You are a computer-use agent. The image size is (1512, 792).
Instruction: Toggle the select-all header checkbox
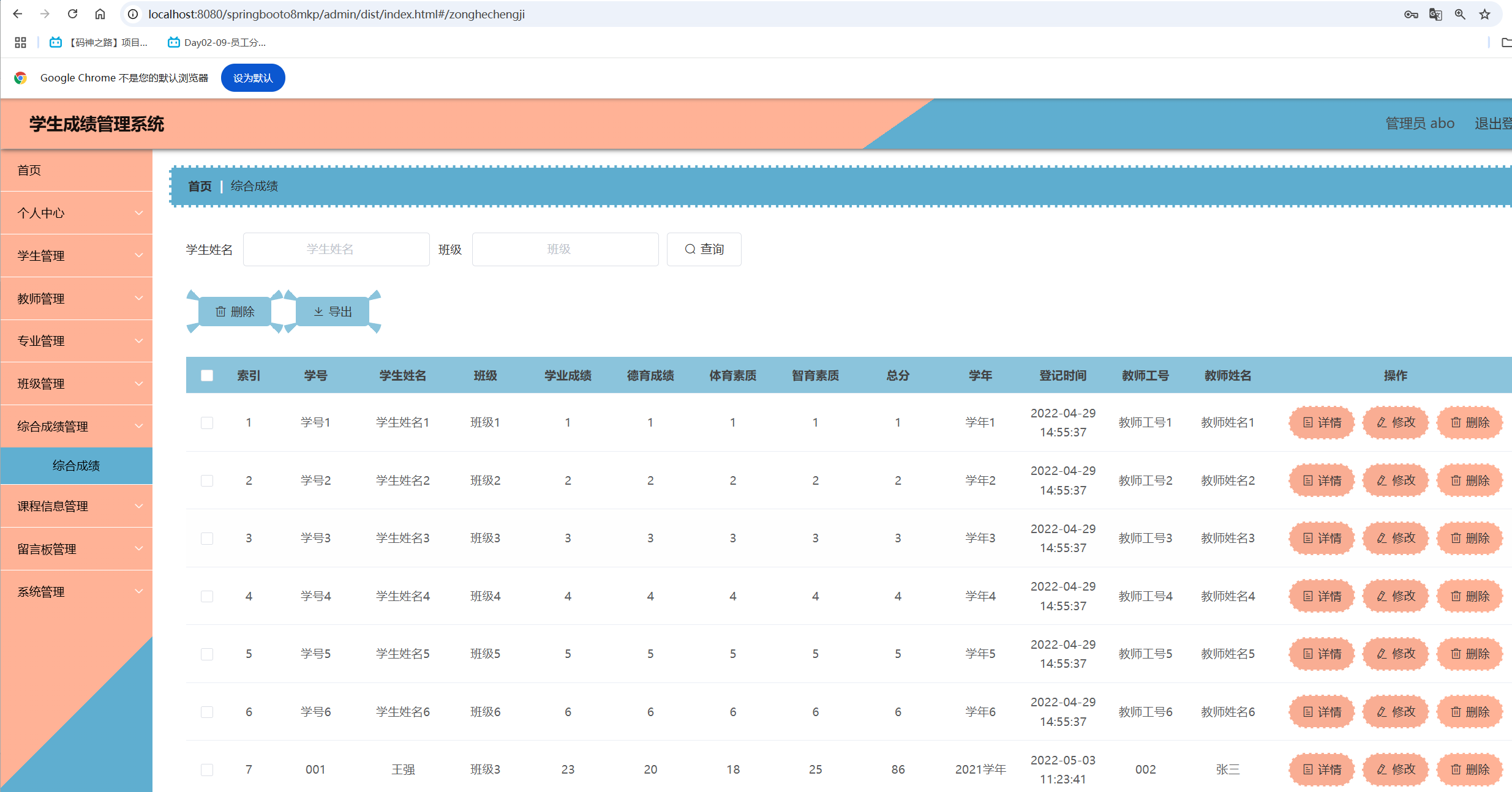pyautogui.click(x=207, y=375)
